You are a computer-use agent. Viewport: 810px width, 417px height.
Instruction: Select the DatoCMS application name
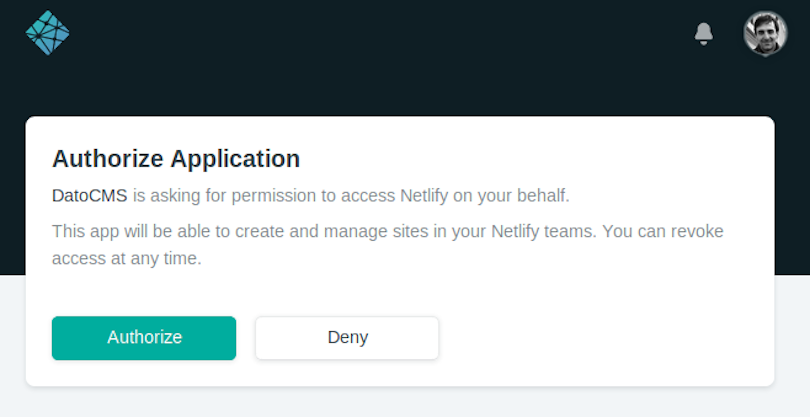[89, 196]
